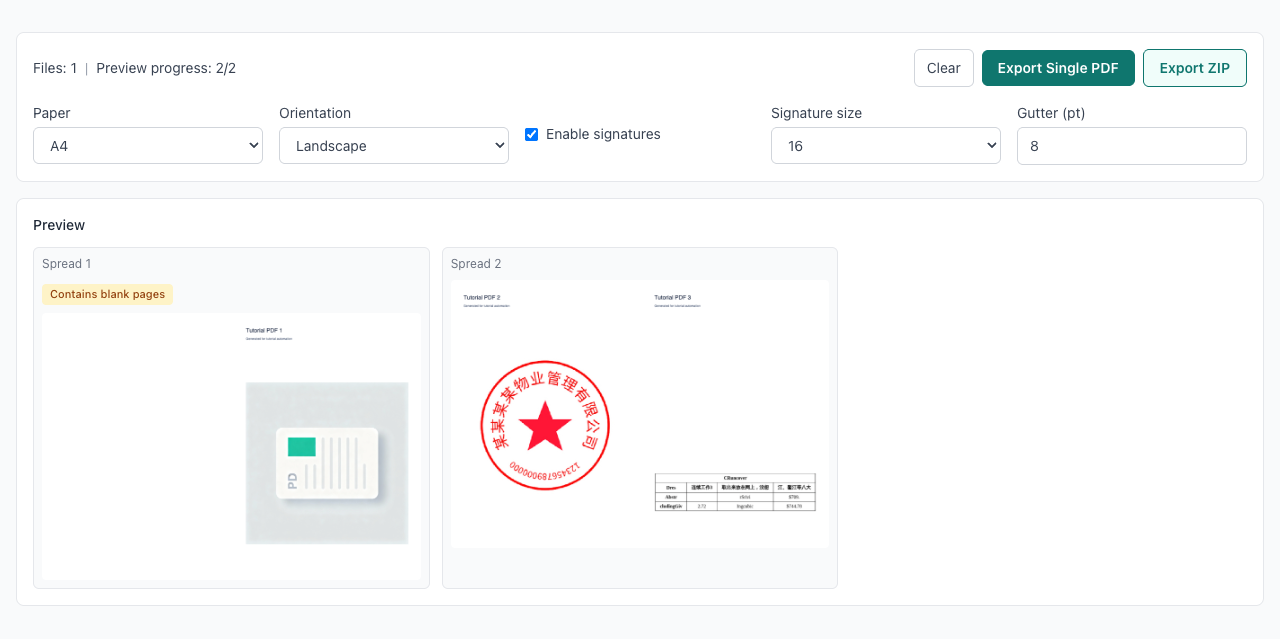
Task: Click the Gutter (pt) input field
Action: click(1131, 145)
